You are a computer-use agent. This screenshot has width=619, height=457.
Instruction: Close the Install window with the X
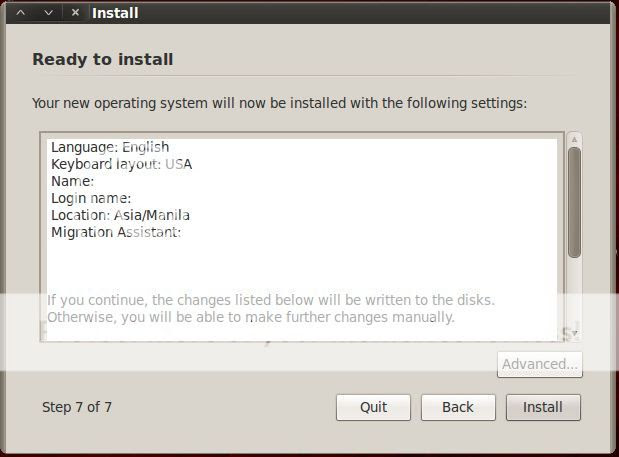(x=75, y=13)
